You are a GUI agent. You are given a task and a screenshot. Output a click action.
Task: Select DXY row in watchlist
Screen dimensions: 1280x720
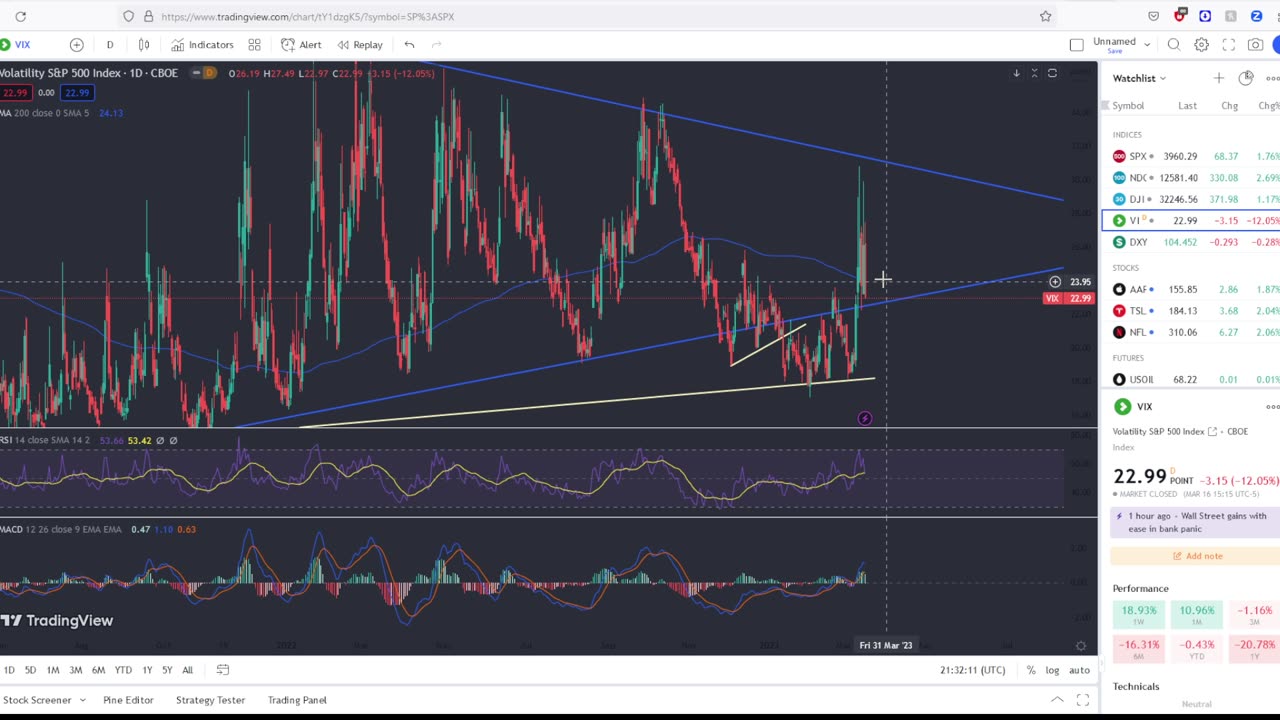pyautogui.click(x=1191, y=242)
